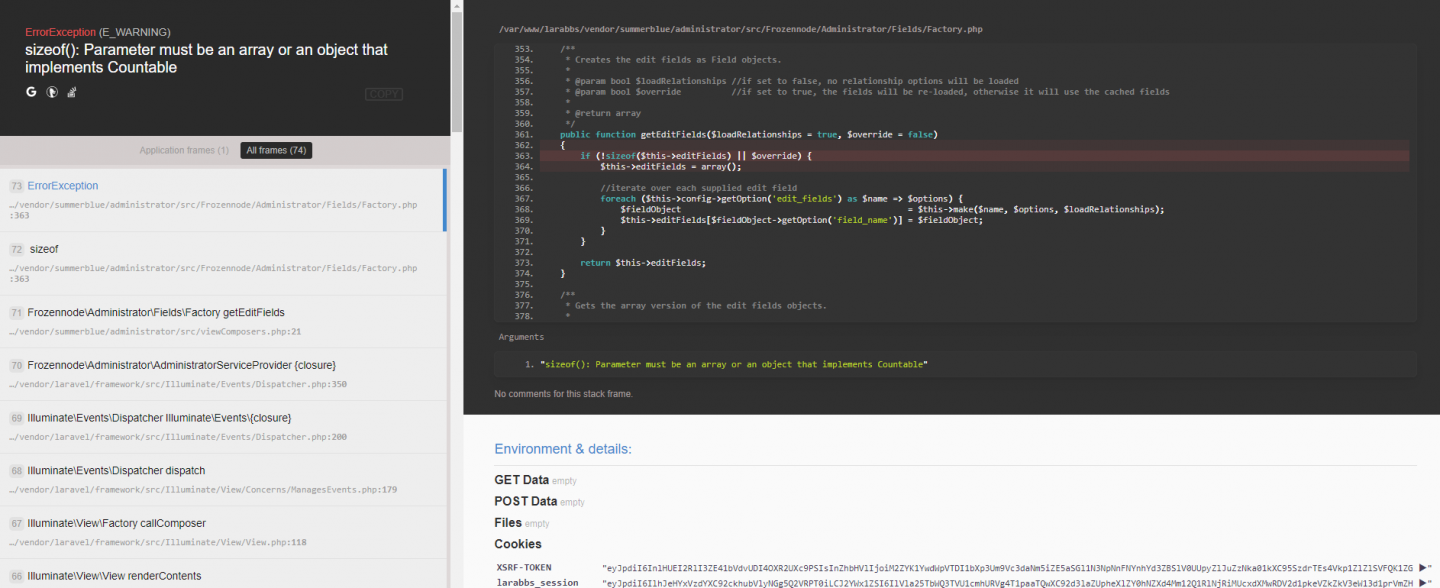Search the error on DuckDuckGo

(x=52, y=92)
